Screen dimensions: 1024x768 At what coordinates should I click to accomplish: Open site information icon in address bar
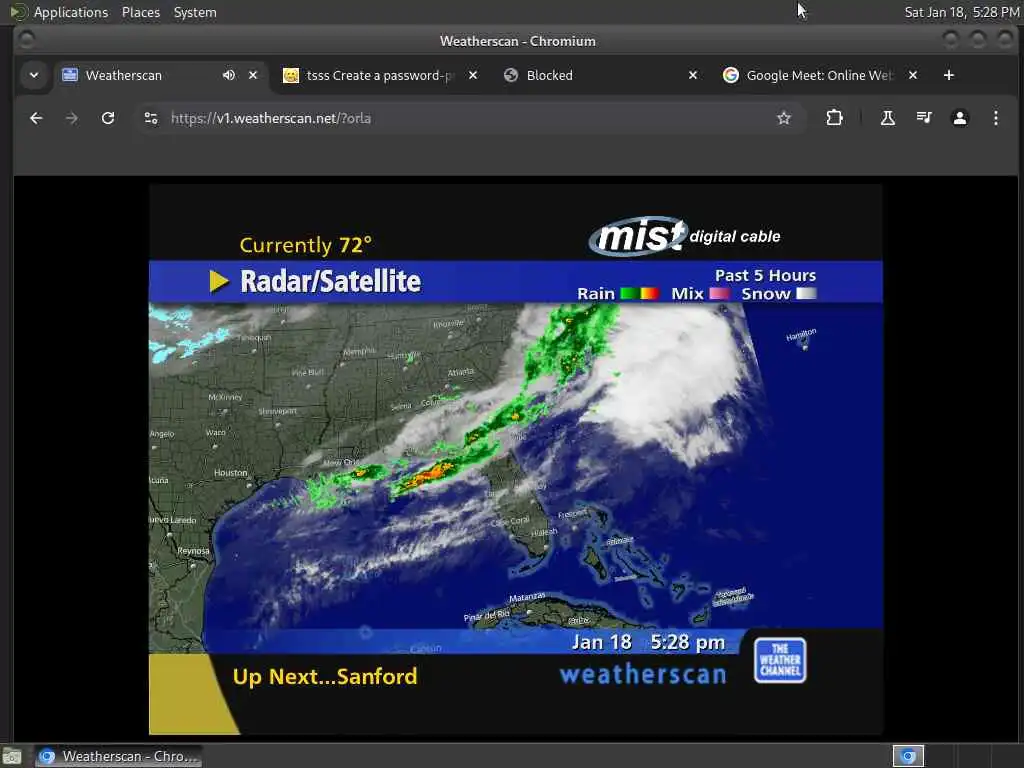click(x=151, y=118)
